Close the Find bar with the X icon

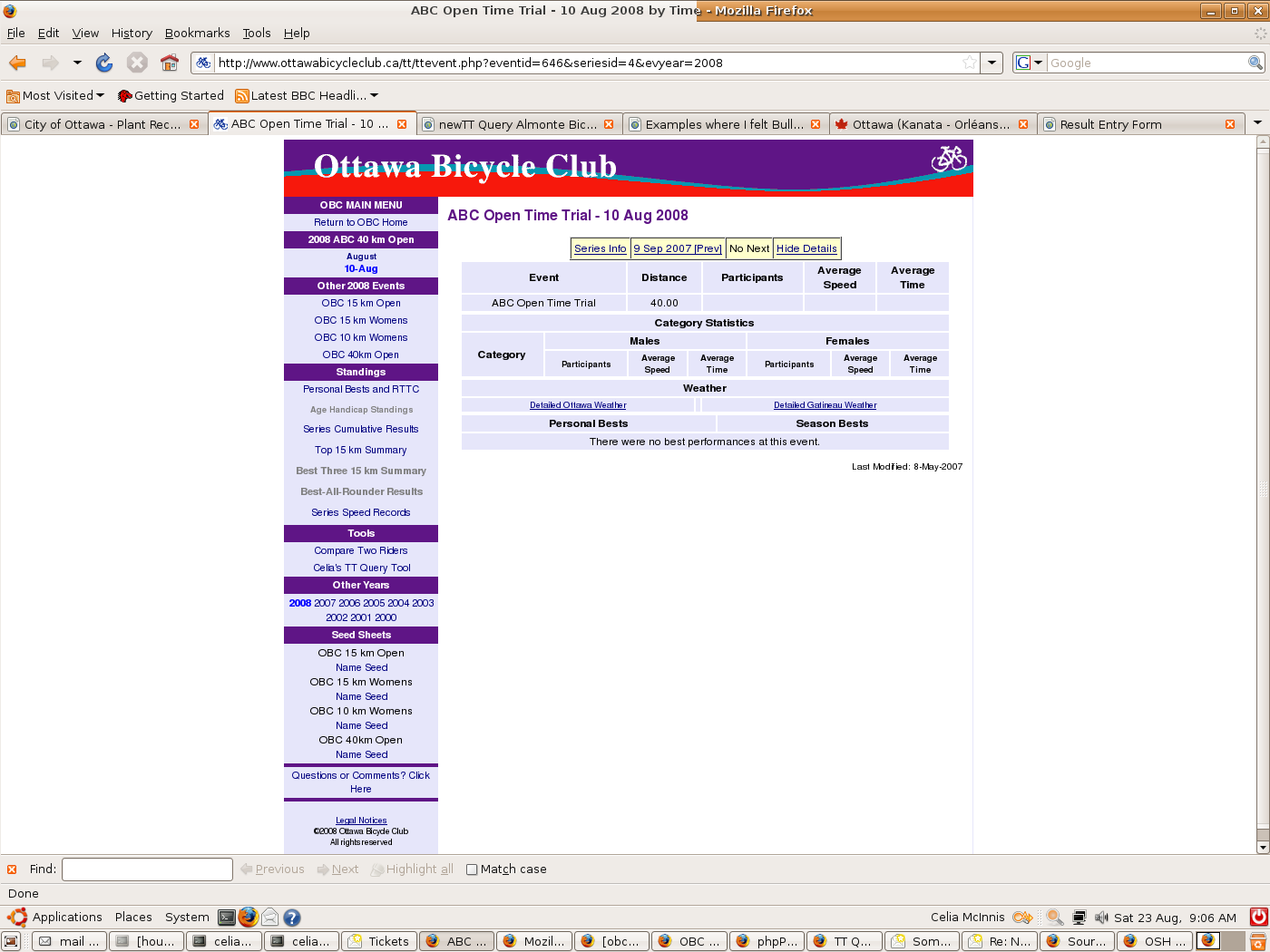pos(12,869)
